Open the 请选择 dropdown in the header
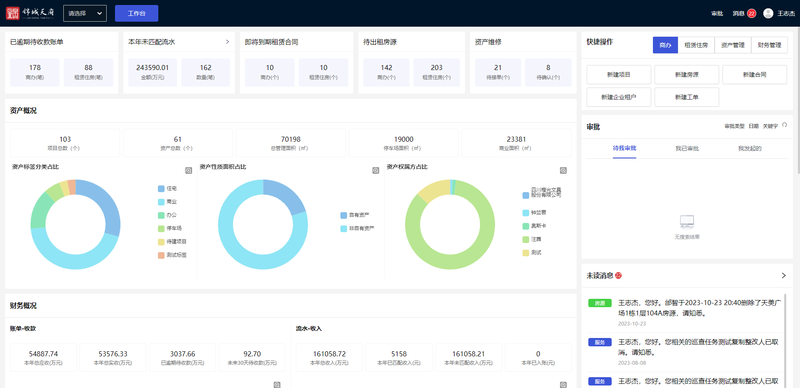Viewport: 800px width, 388px height. [x=85, y=13]
